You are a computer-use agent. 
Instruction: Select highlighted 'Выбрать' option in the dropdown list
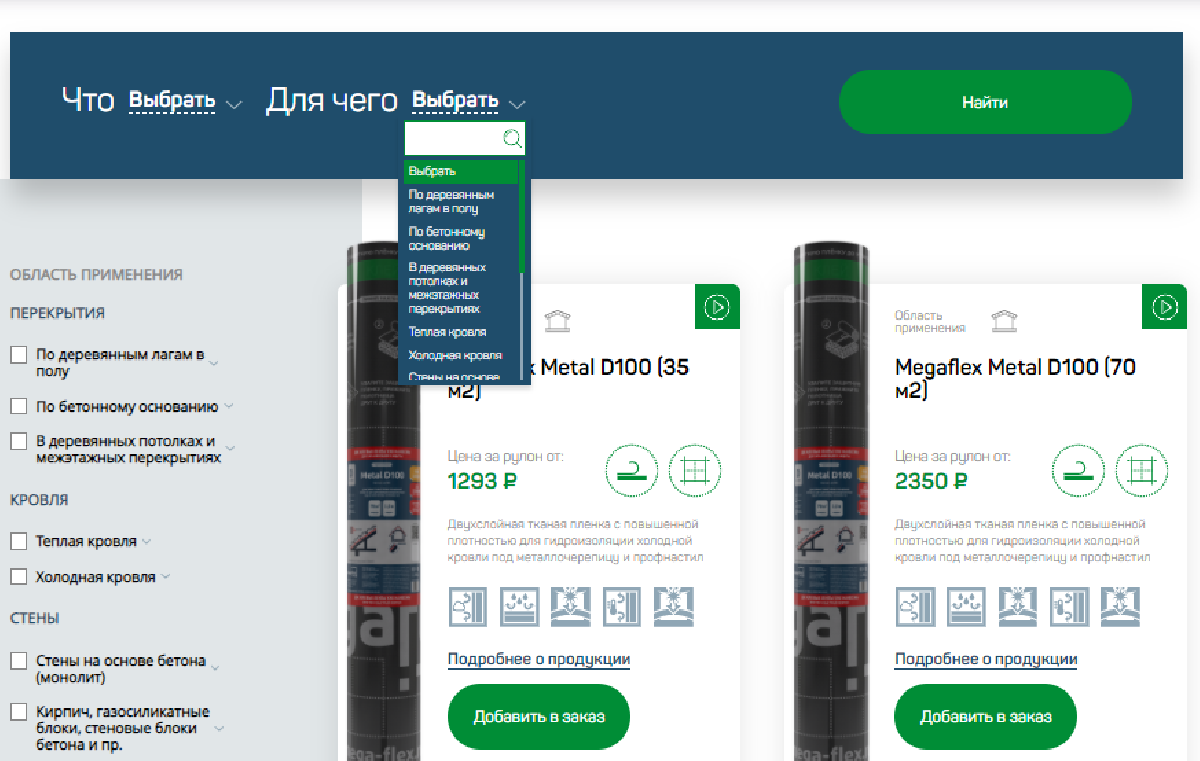tap(461, 171)
